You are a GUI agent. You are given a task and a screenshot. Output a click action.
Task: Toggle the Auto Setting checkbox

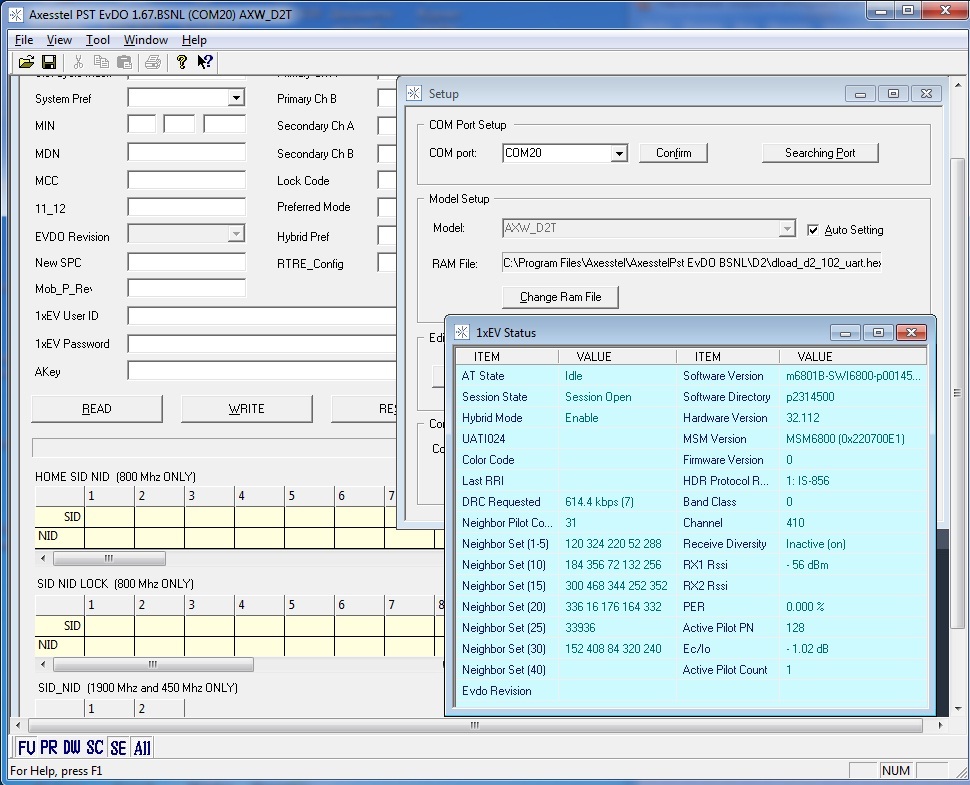(x=813, y=230)
